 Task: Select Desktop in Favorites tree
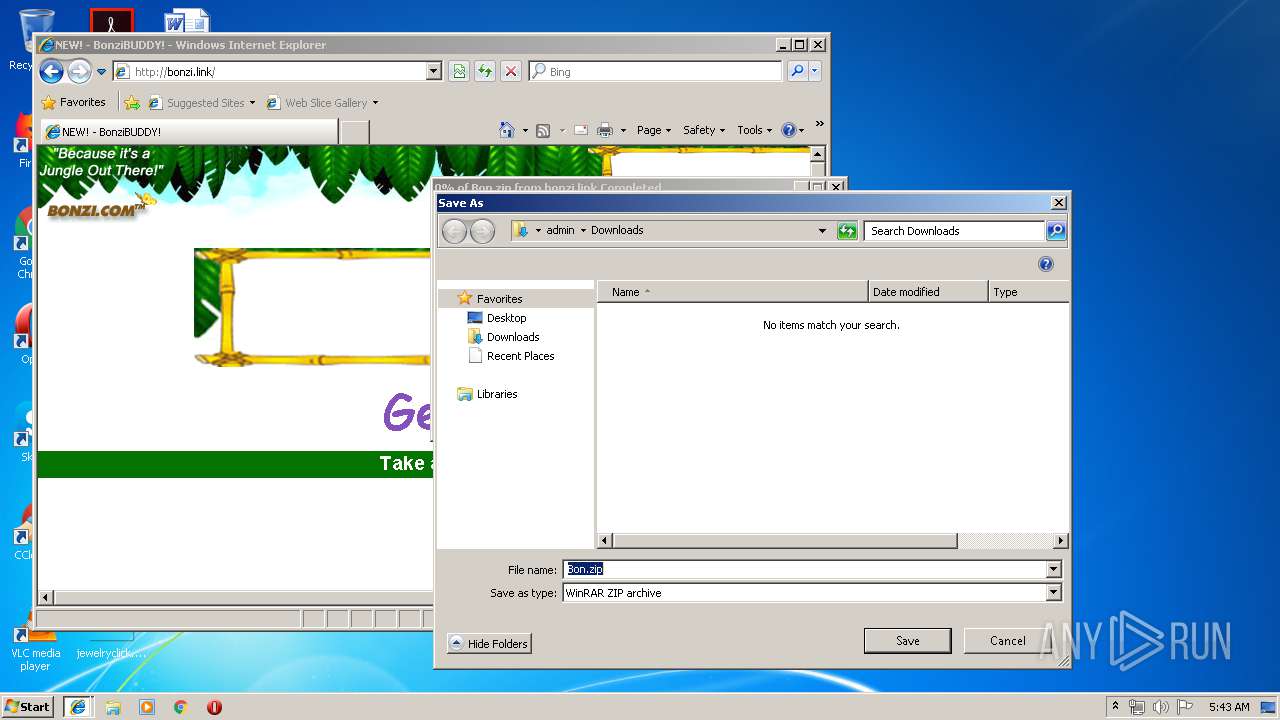pyautogui.click(x=506, y=318)
